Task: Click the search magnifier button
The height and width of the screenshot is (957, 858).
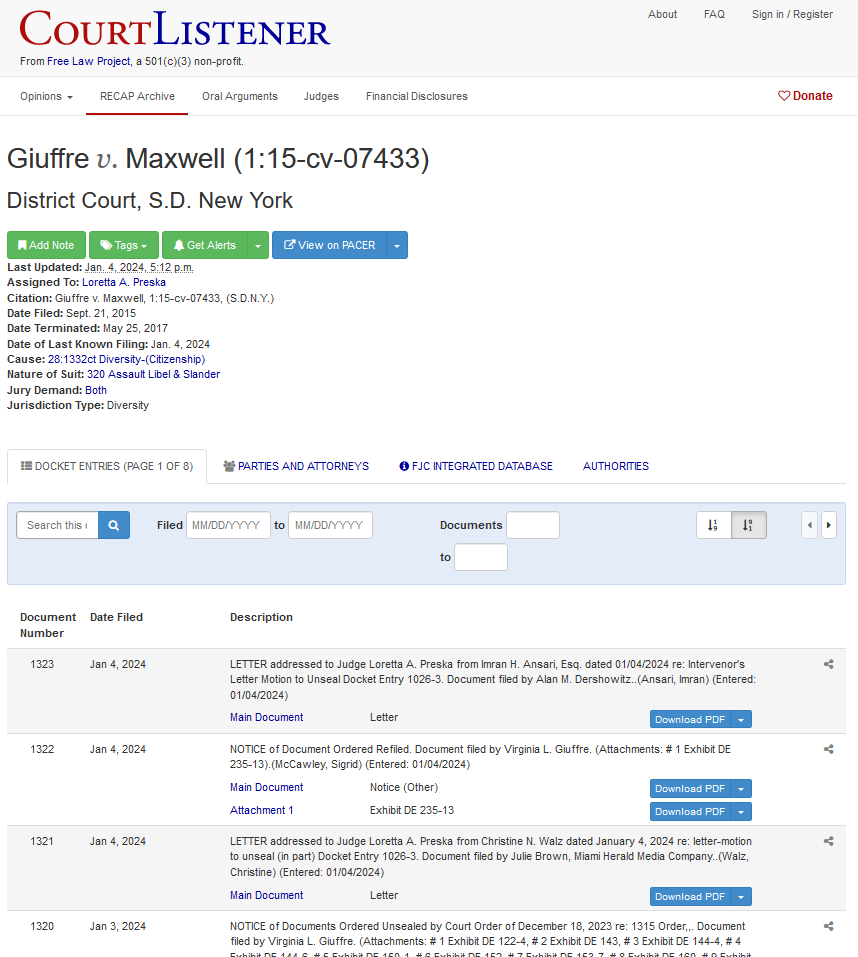Action: [114, 525]
